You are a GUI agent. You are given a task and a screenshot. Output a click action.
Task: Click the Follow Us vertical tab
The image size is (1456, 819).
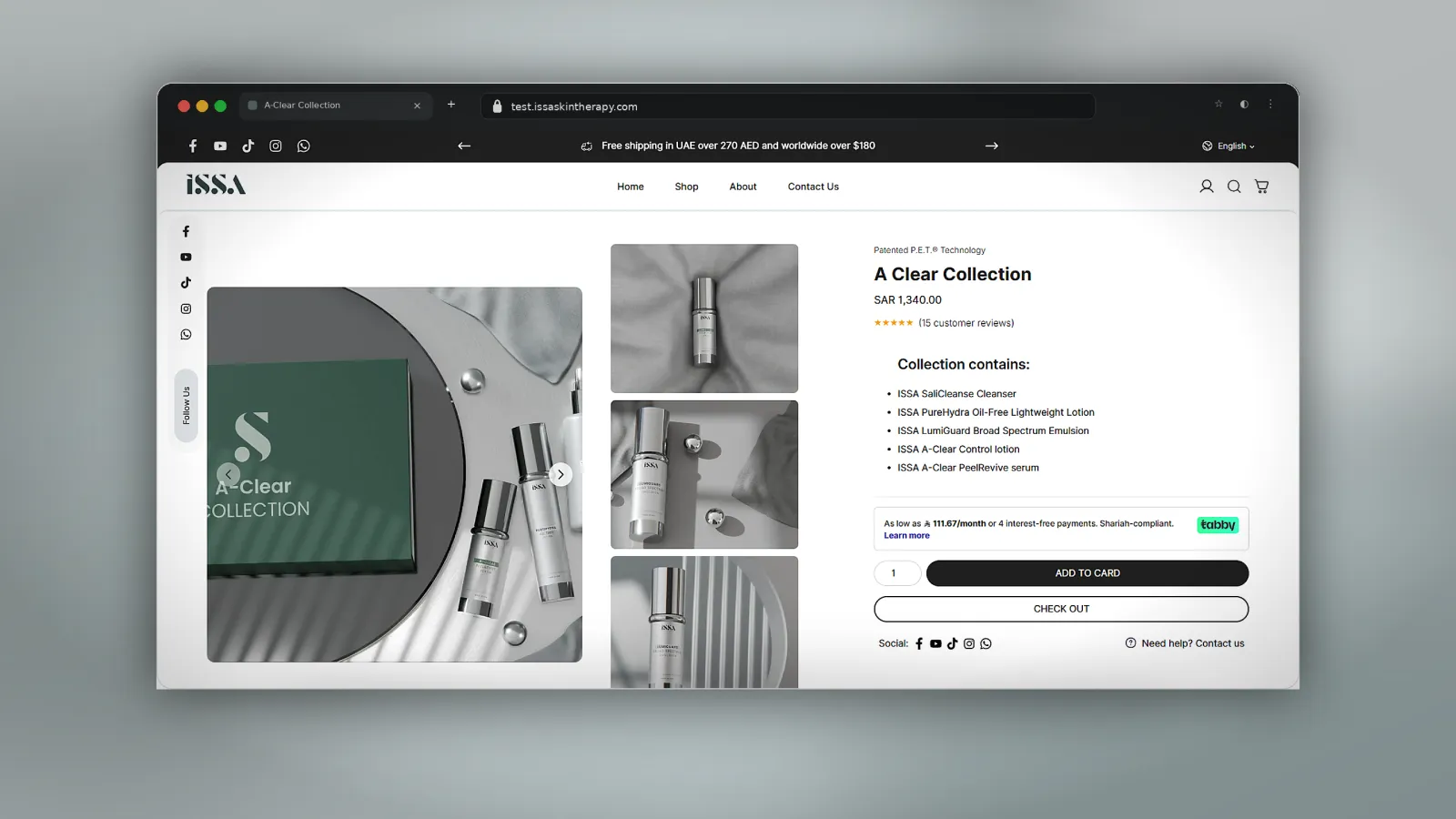186,406
